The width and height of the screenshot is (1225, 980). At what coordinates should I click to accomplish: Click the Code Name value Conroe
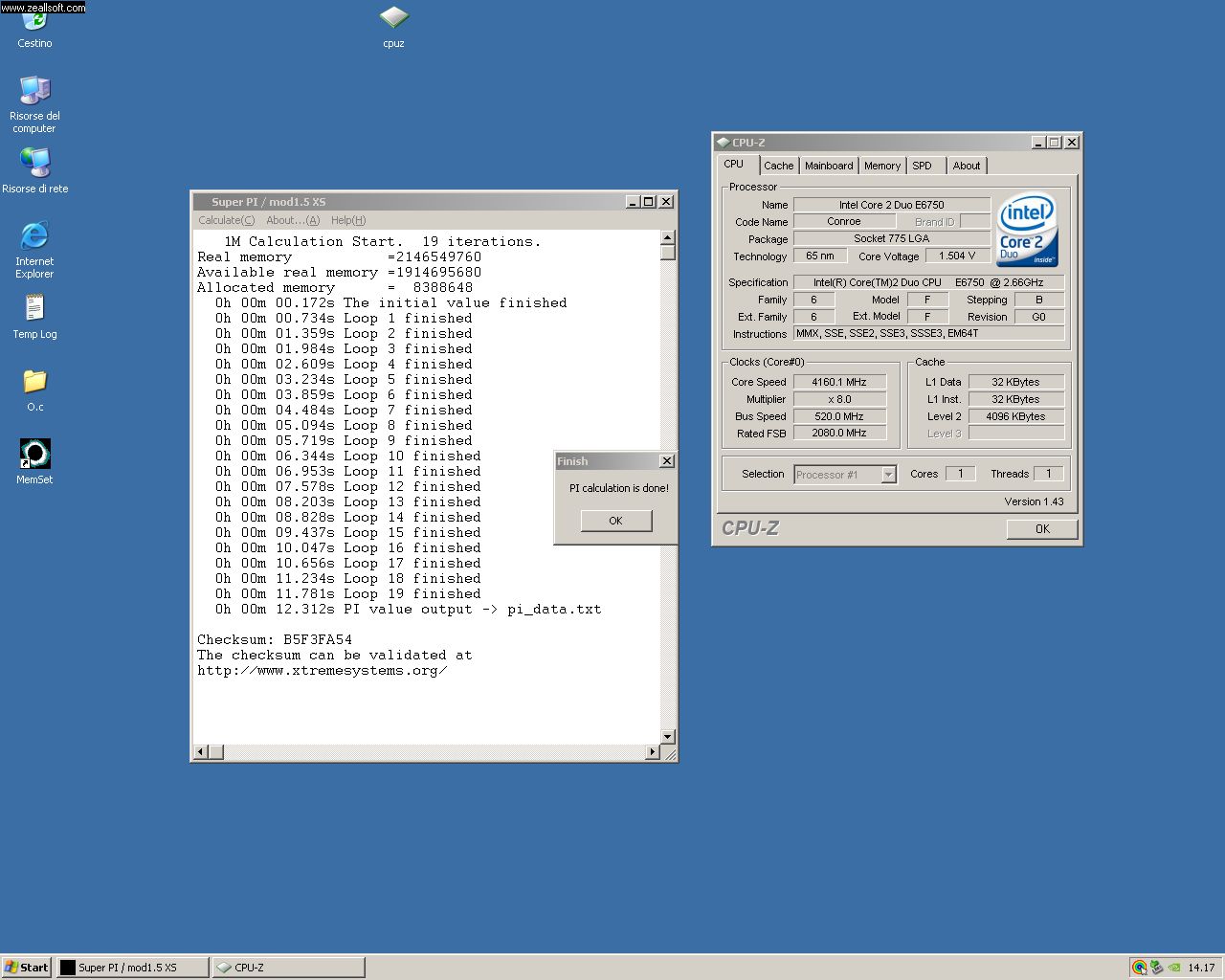point(844,221)
